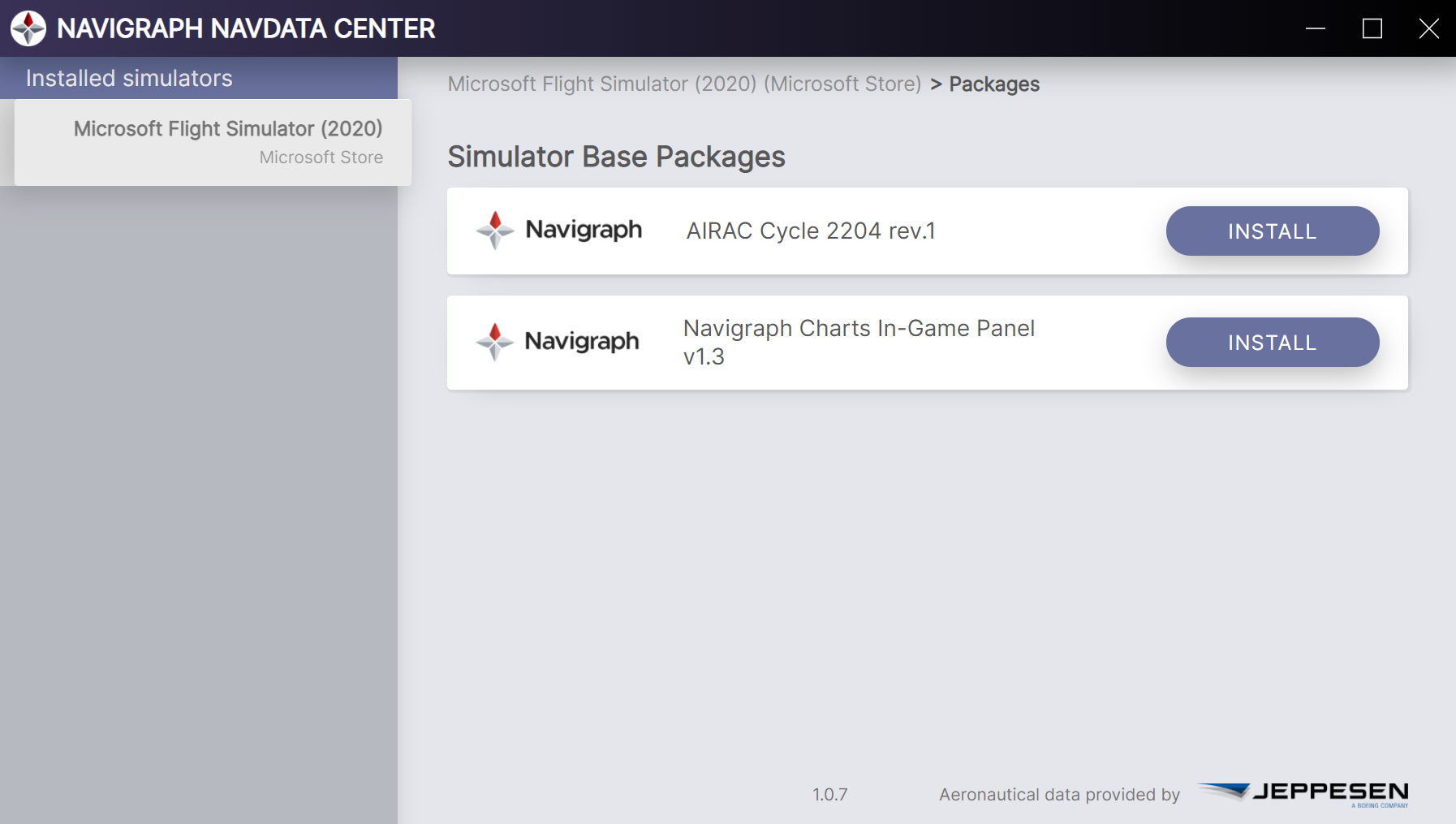1456x824 pixels.
Task: Click the Navigraph compass logo in title bar
Action: click(28, 28)
